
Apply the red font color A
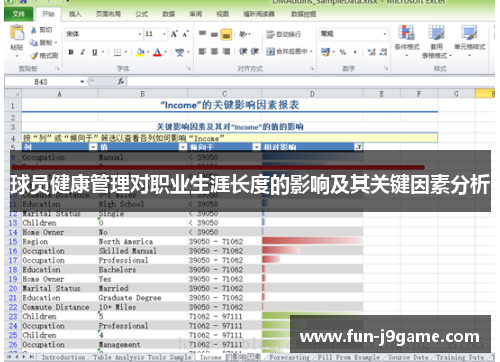tap(157, 52)
